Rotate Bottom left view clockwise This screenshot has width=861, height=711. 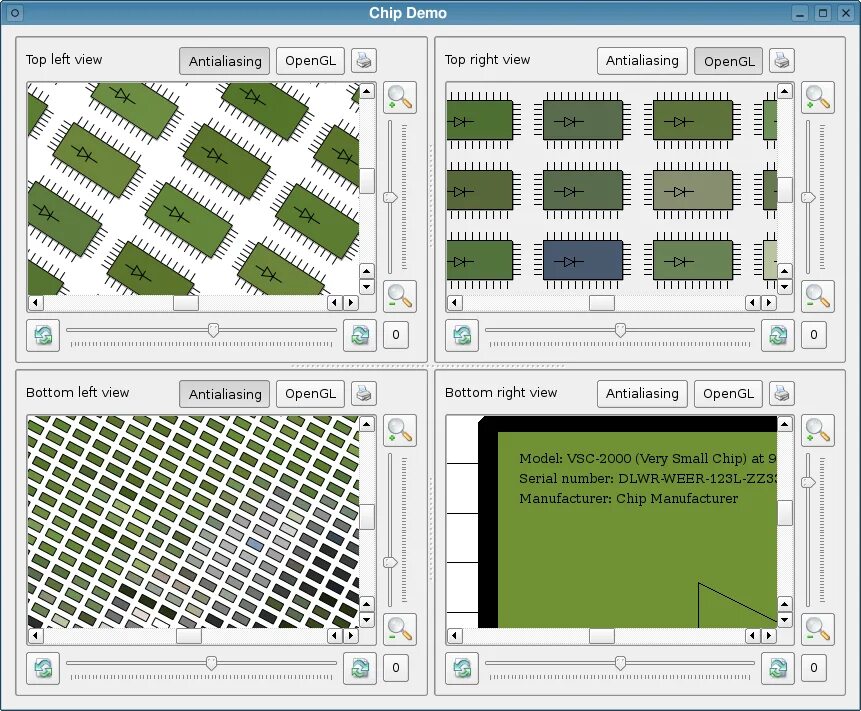[360, 668]
